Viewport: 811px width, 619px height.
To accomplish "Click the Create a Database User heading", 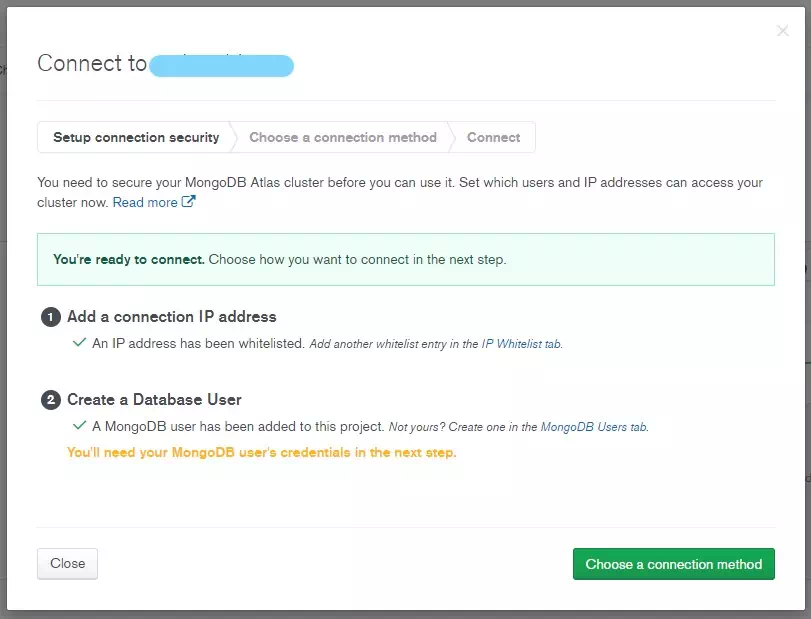I will pos(154,399).
